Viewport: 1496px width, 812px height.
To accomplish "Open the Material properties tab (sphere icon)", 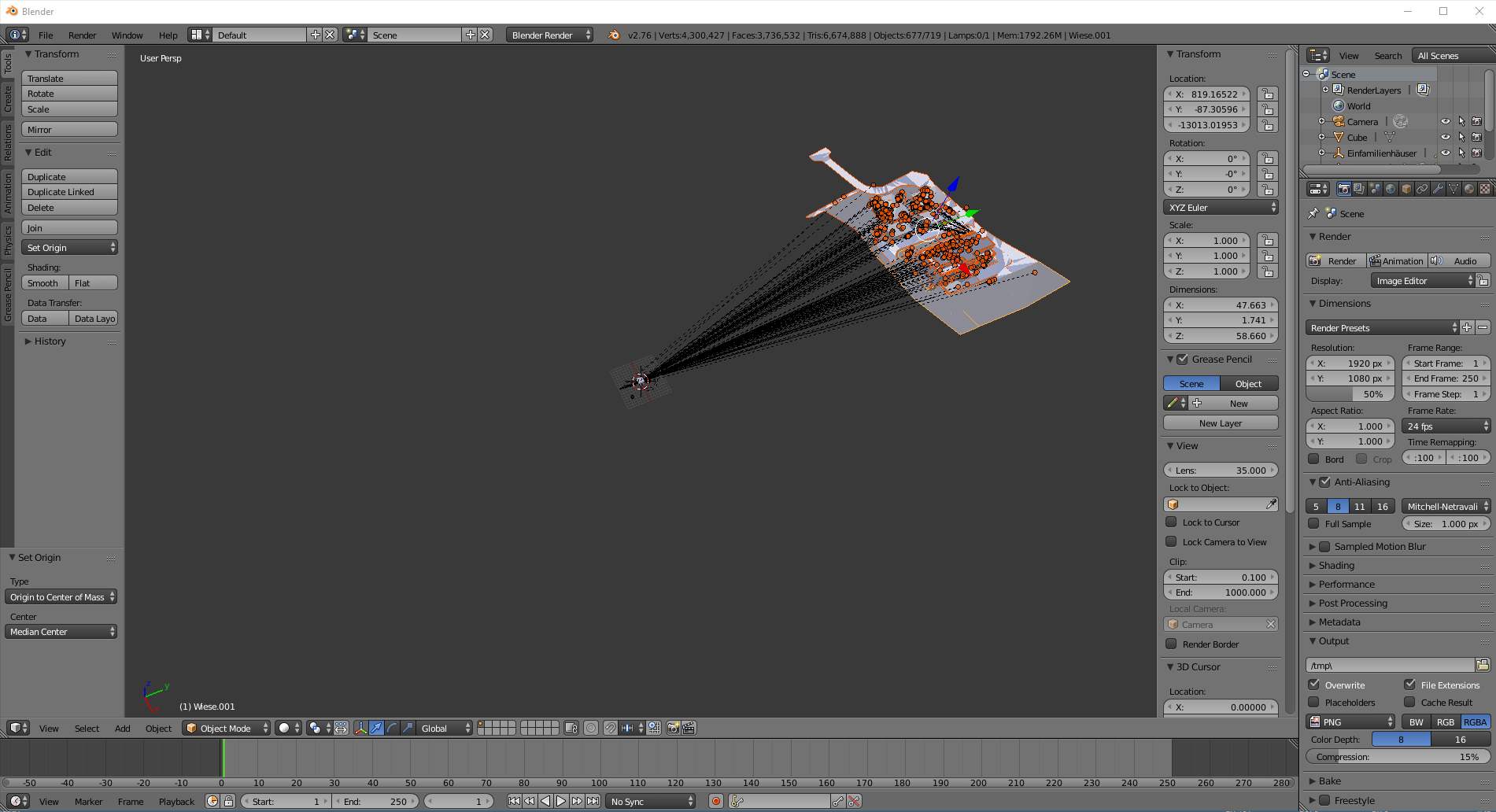I will point(1469,189).
